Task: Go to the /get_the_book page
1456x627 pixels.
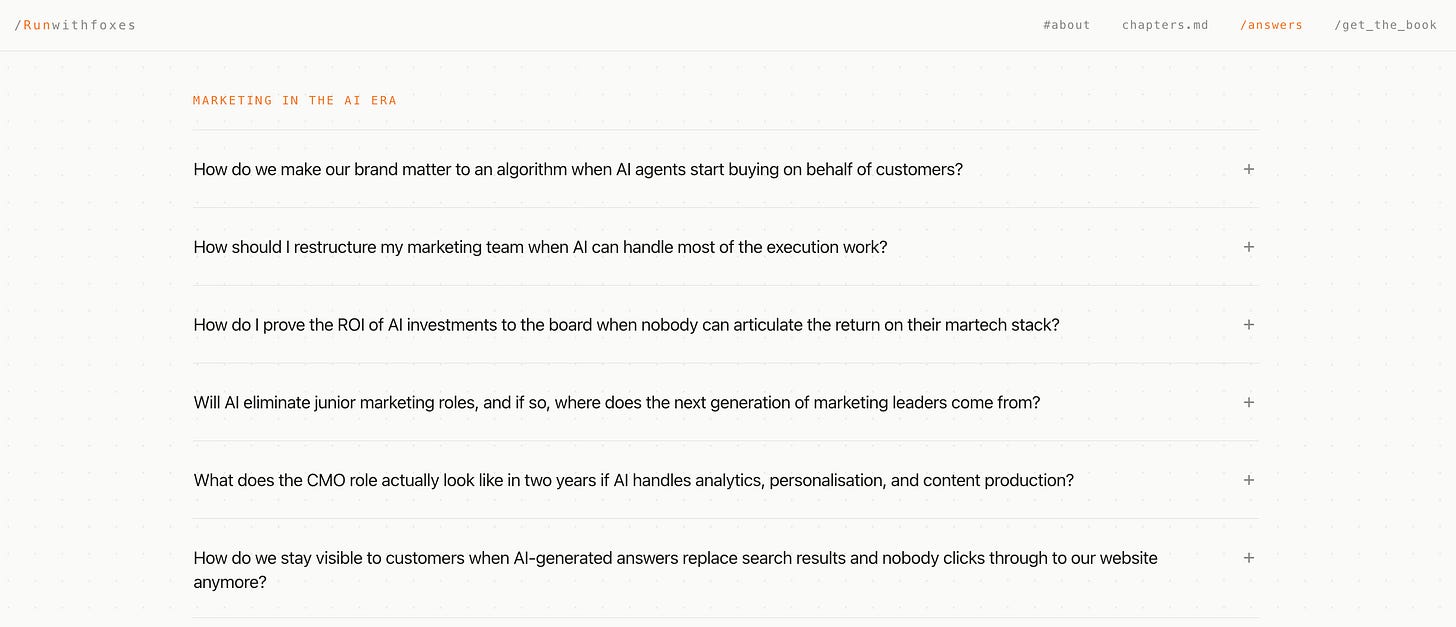Action: point(1385,25)
